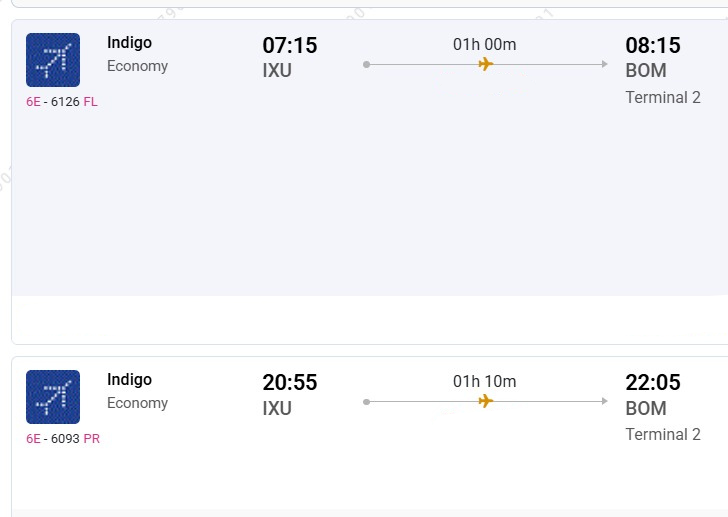Click plane icon on 01h 00m route
Viewport: 728px width, 517px height.
coord(486,64)
